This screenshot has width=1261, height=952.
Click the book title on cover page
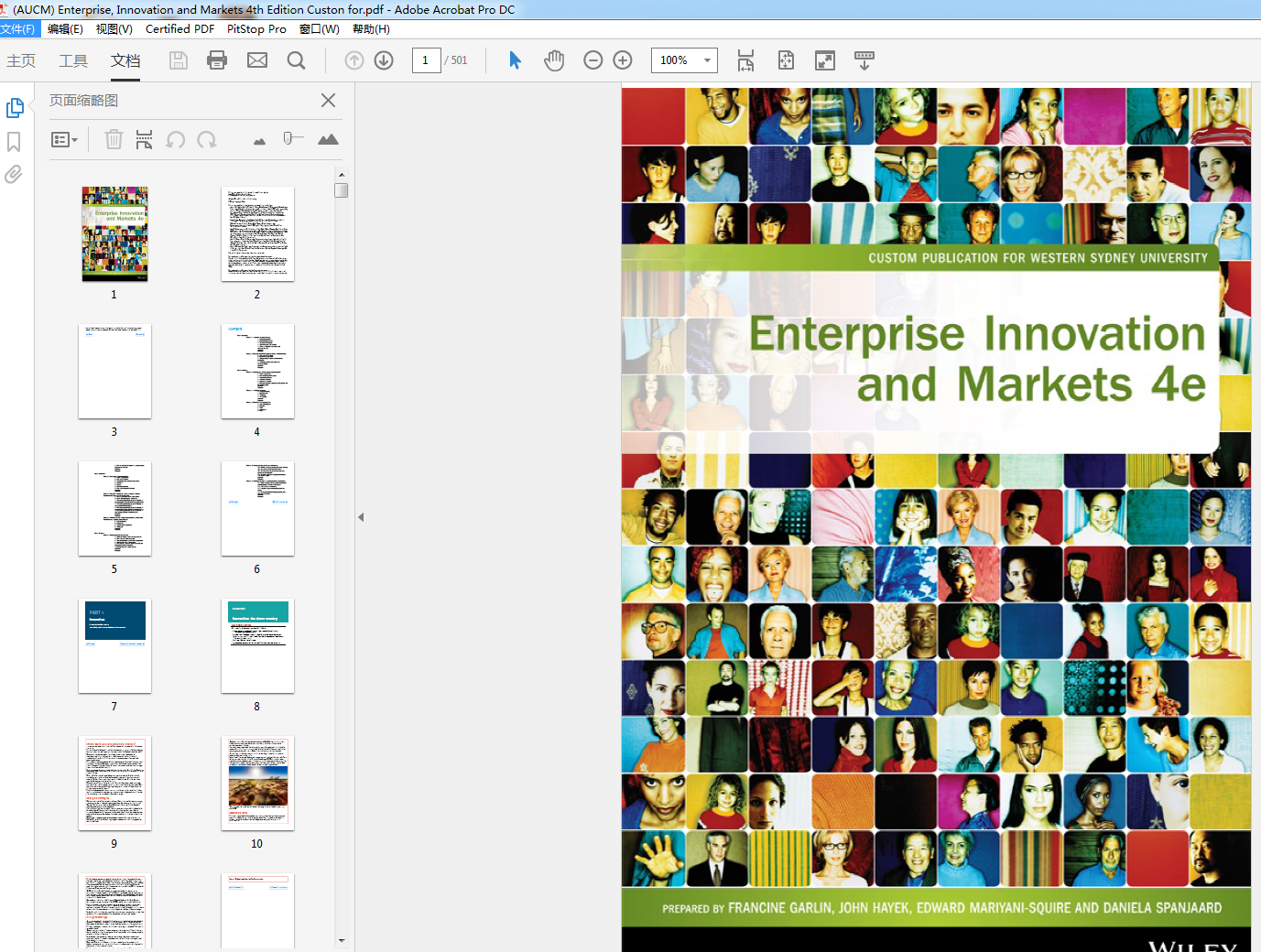point(977,359)
